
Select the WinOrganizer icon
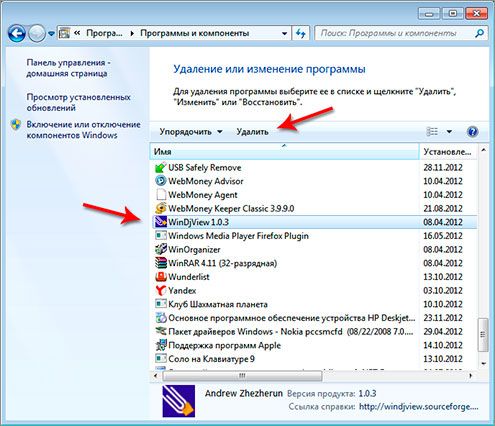[x=161, y=249]
